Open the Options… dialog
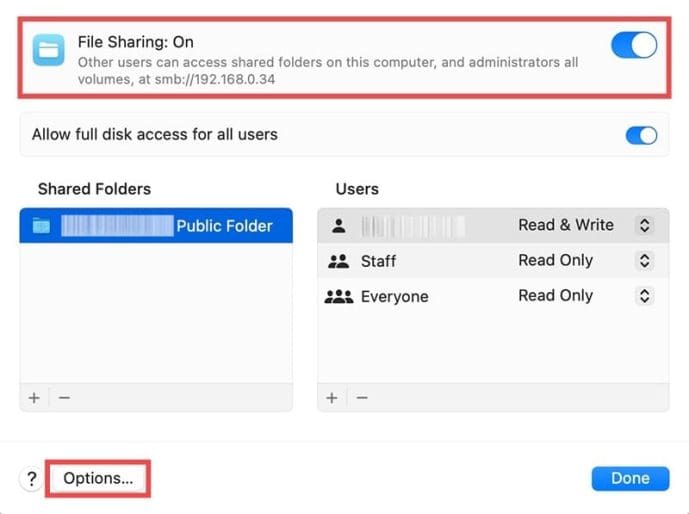 (98, 478)
